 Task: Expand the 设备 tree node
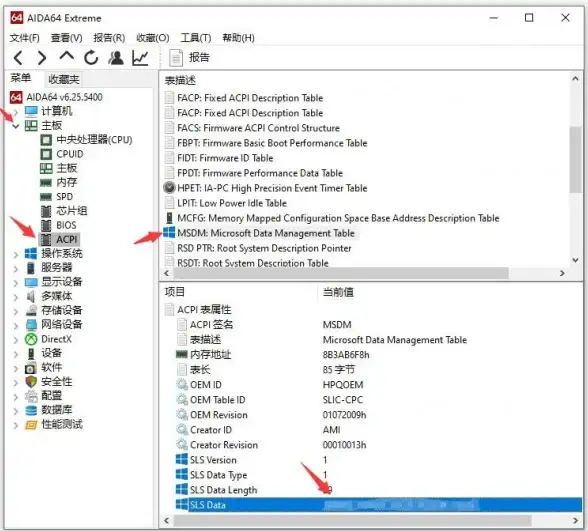coord(15,354)
